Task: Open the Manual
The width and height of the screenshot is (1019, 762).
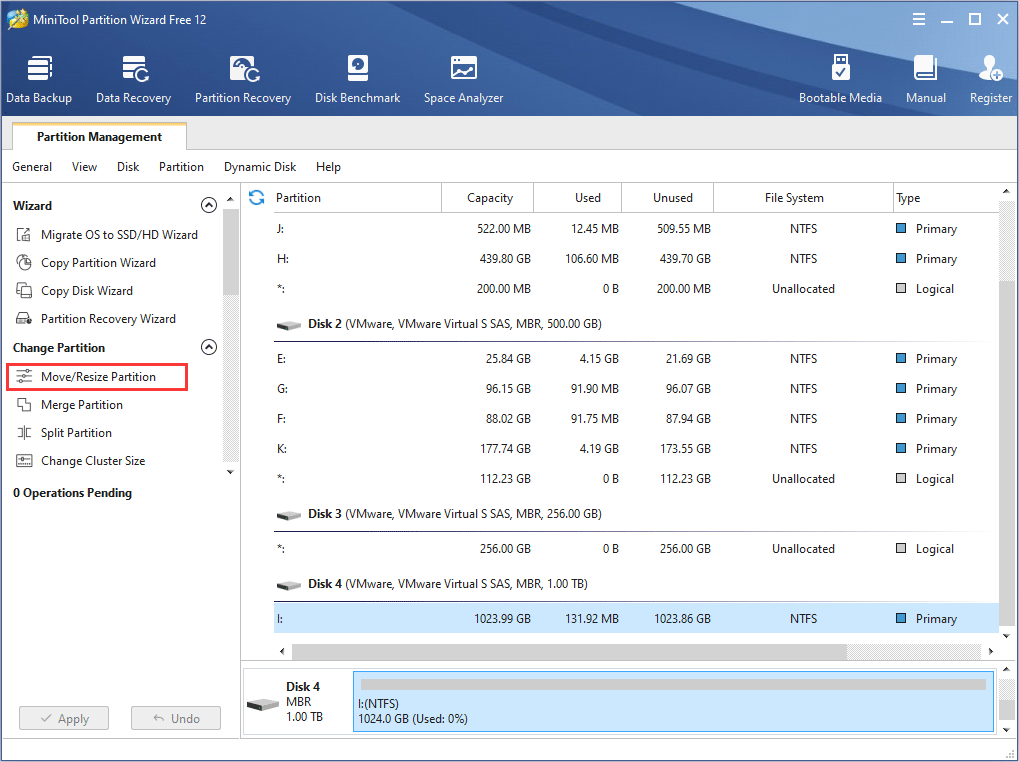Action: click(925, 79)
